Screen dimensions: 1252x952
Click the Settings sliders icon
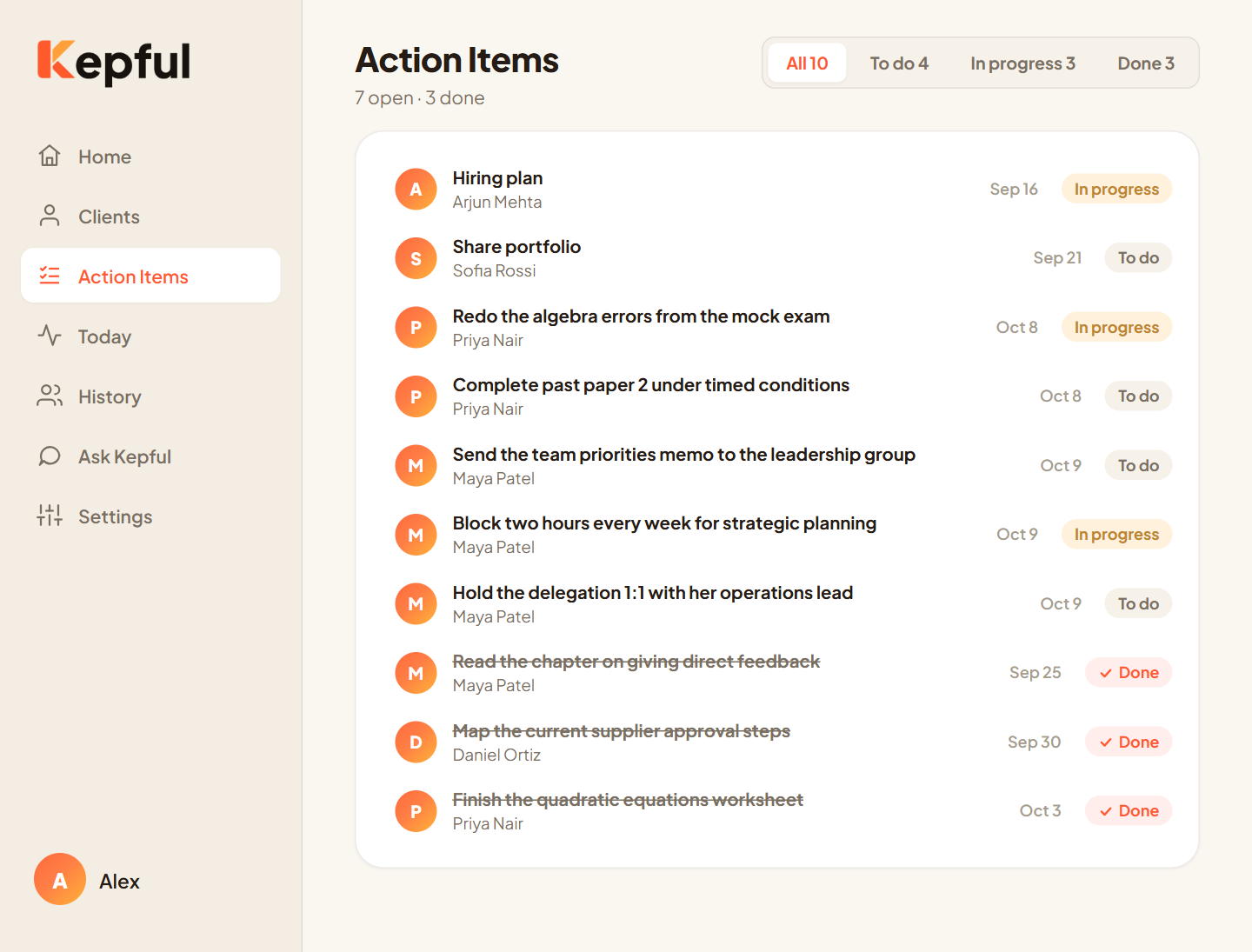click(50, 516)
